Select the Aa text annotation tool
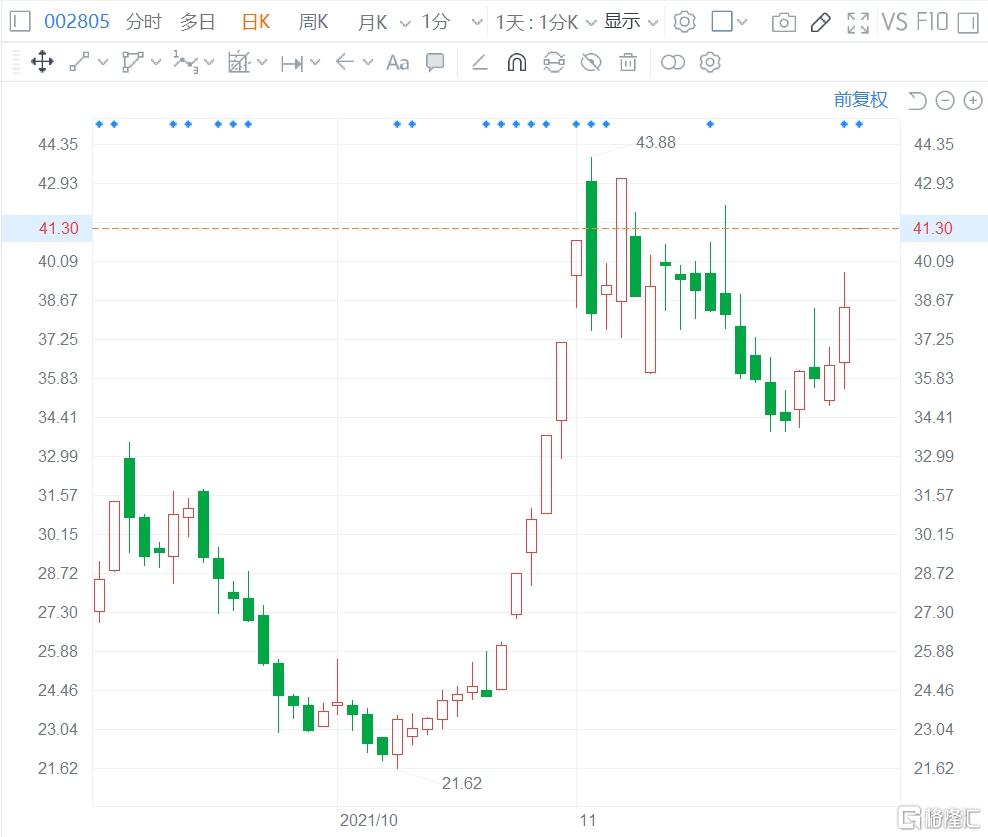 click(x=398, y=62)
